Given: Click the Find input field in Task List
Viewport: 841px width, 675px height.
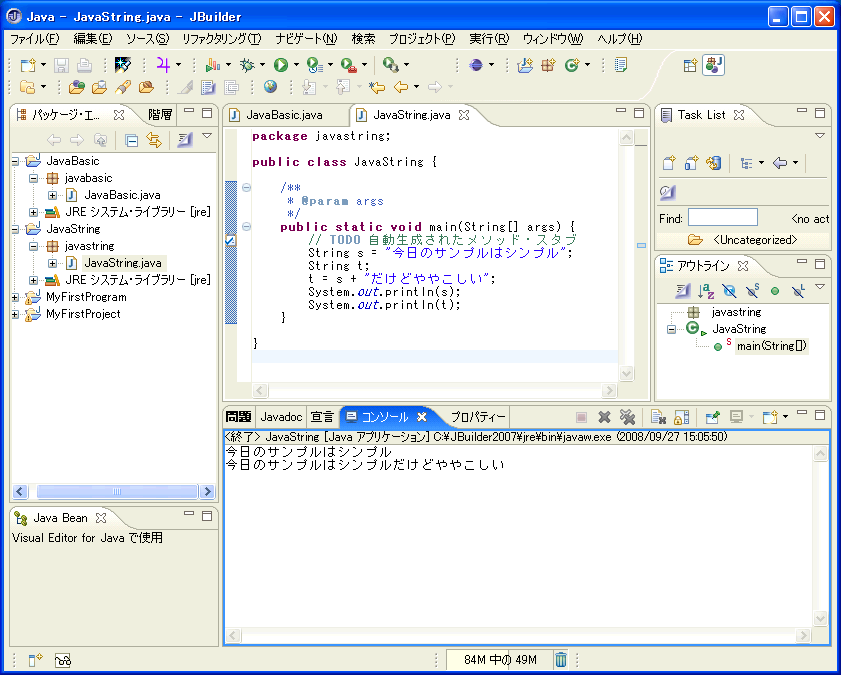Looking at the screenshot, I should coord(722,218).
